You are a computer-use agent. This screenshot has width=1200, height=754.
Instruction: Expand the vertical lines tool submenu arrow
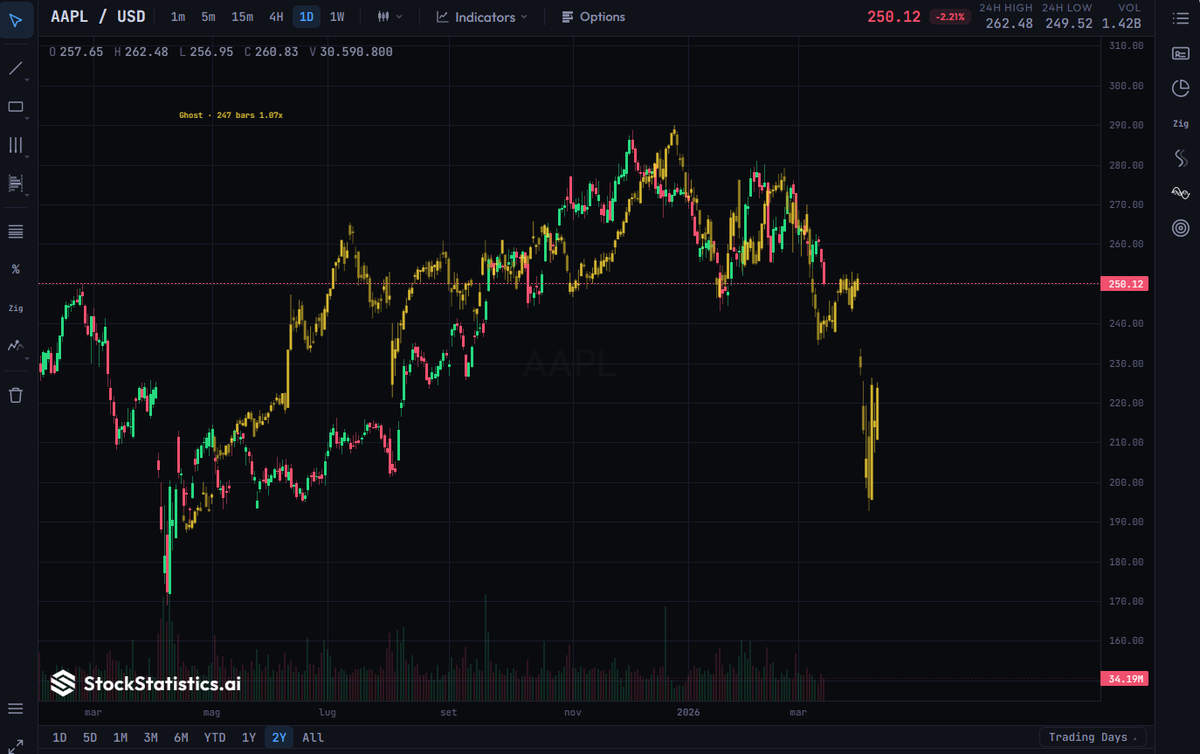pos(28,156)
